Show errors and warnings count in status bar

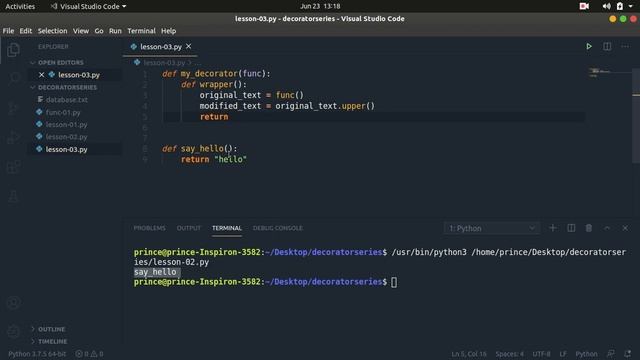tap(89, 354)
